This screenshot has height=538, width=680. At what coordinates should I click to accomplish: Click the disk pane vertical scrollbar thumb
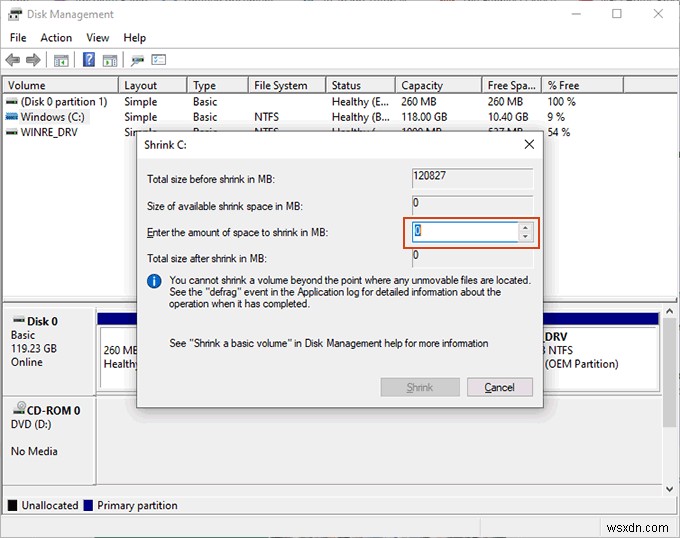point(669,373)
